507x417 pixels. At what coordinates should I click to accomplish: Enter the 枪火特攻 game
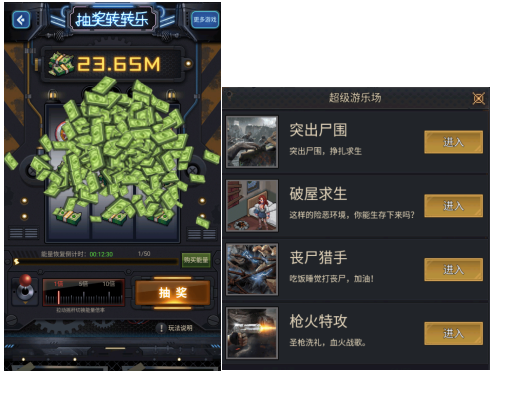pyautogui.click(x=453, y=333)
